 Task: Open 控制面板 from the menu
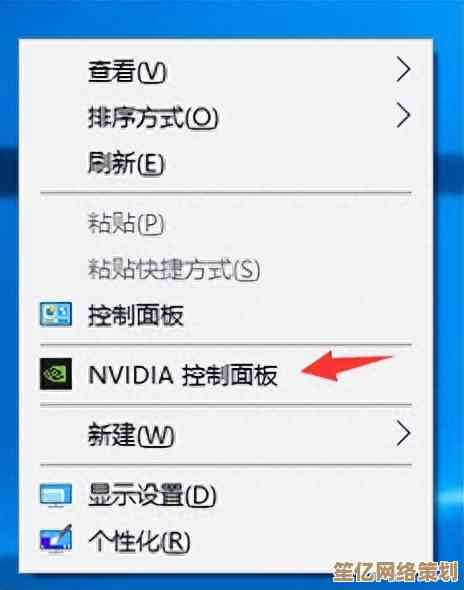[x=136, y=315]
